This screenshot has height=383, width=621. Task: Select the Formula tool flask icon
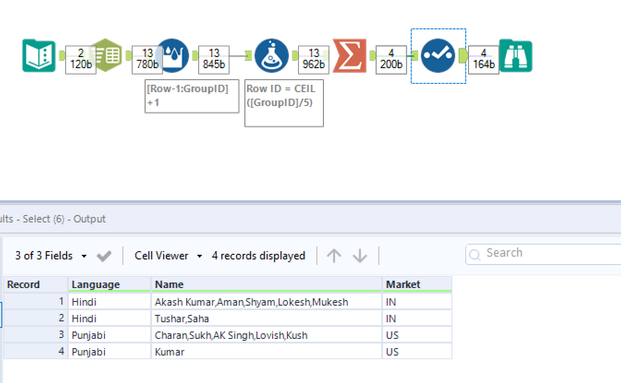(x=272, y=55)
